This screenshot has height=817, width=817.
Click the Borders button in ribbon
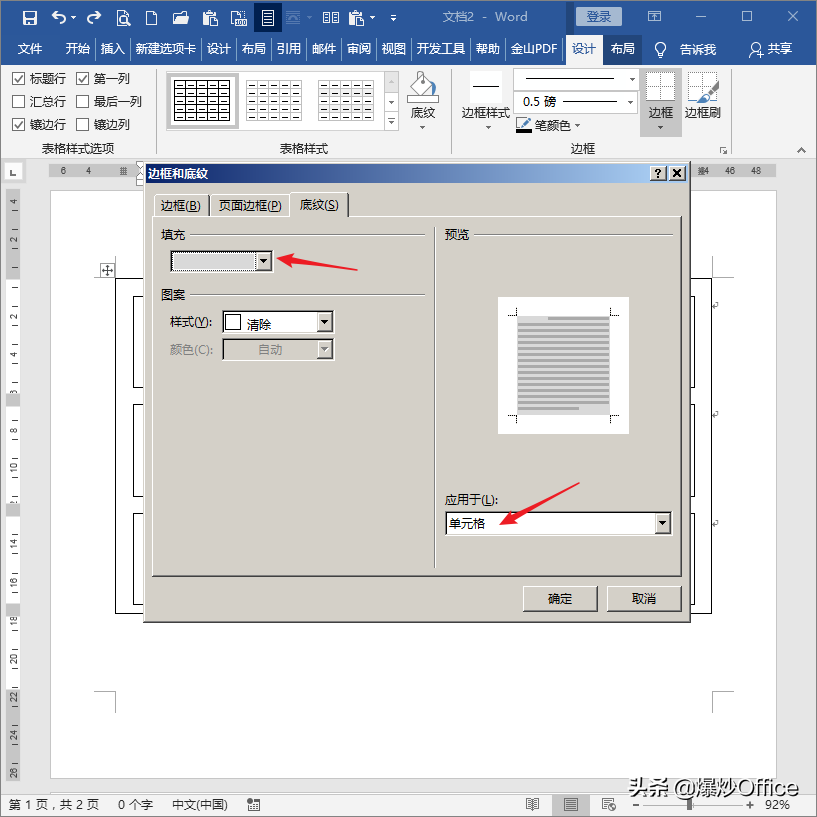pos(660,102)
